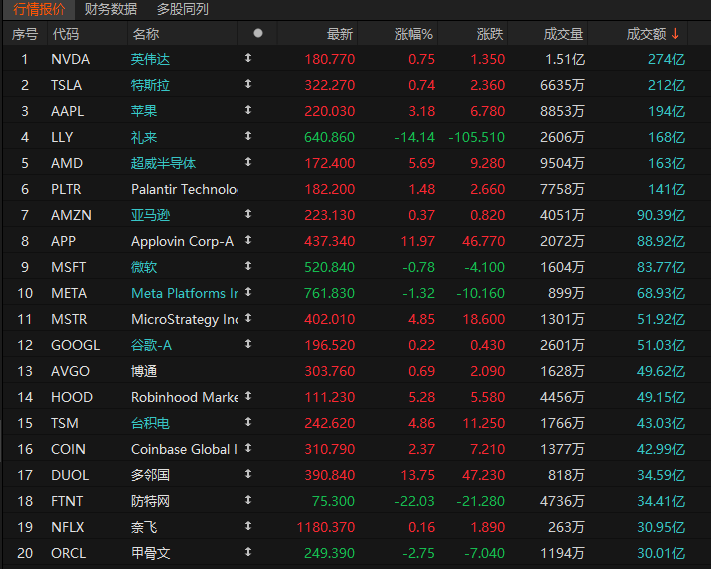Click the 最新 column header
This screenshot has width=711, height=569.
340,34
